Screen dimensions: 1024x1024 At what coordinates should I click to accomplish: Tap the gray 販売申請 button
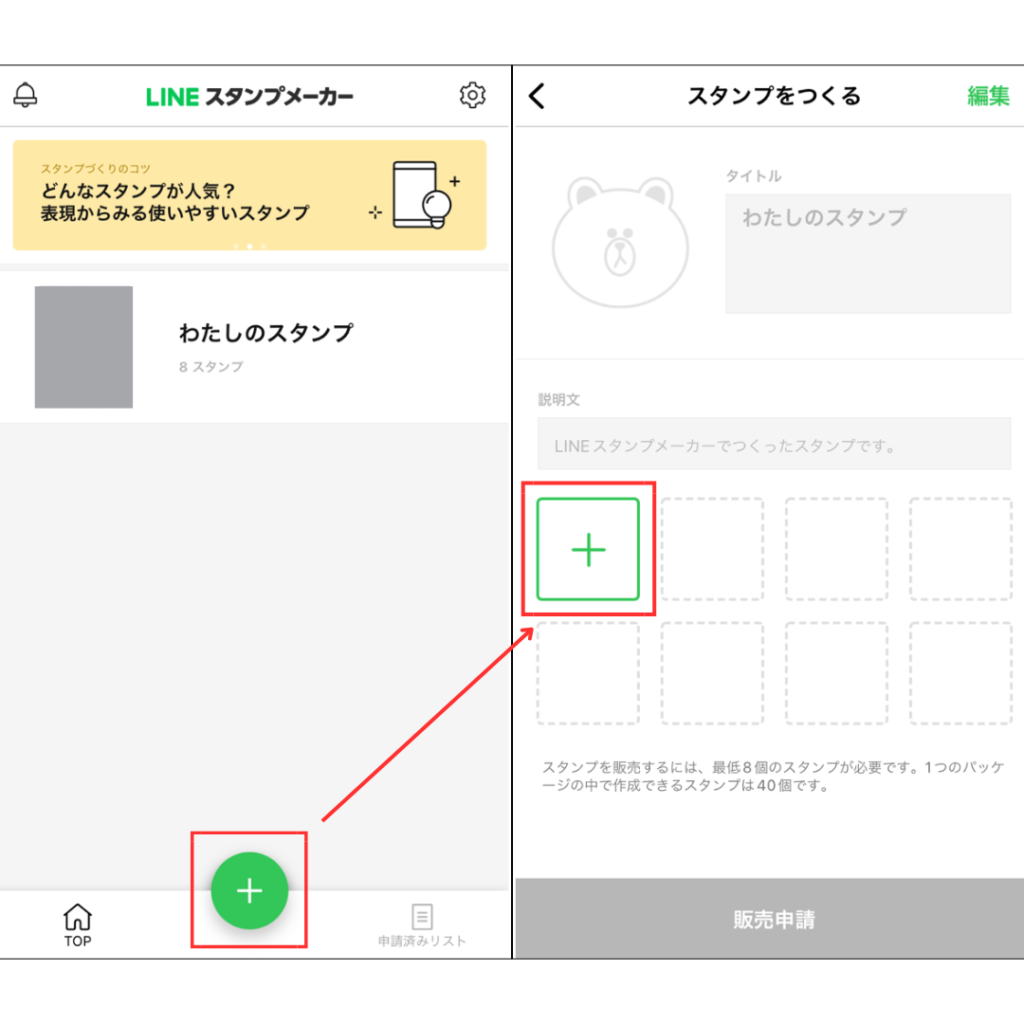pyautogui.click(x=769, y=919)
